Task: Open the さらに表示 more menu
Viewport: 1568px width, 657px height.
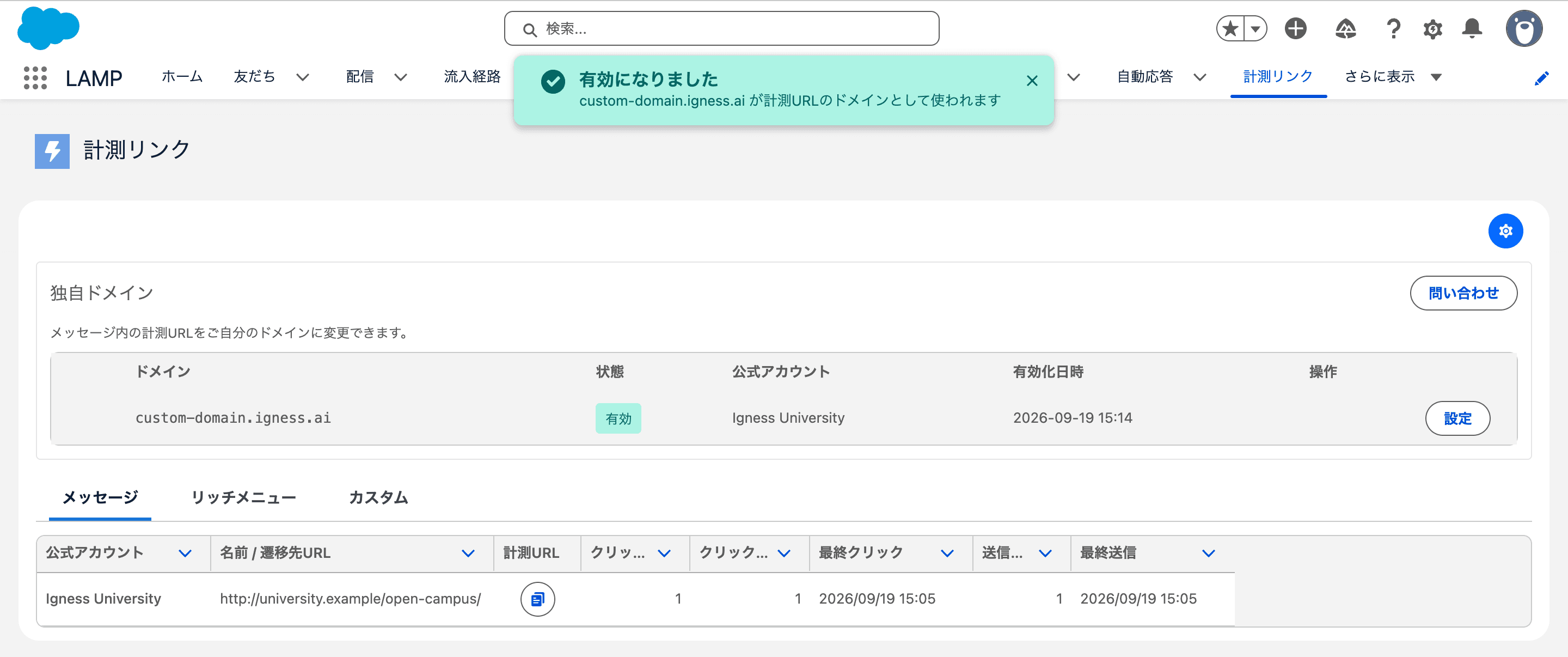Action: [1393, 77]
